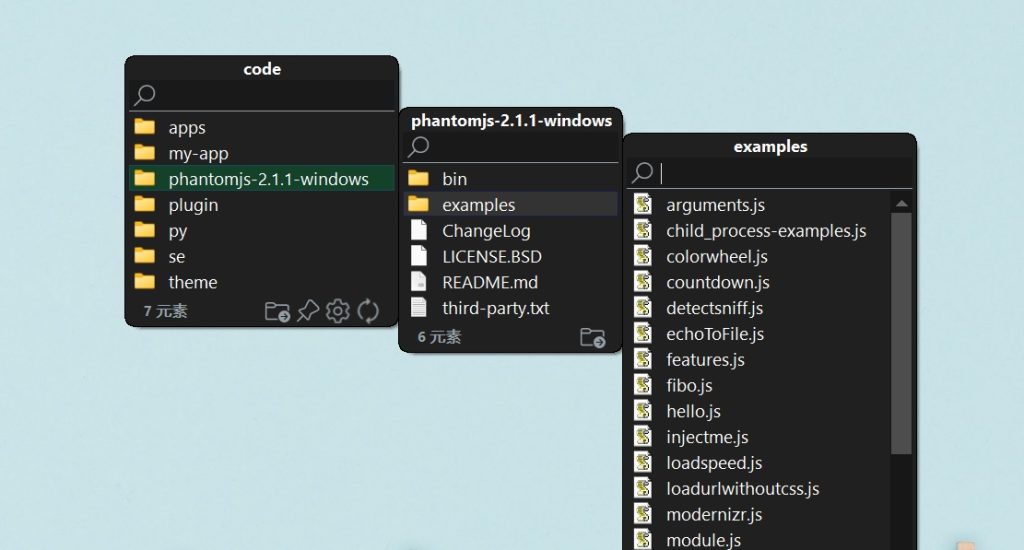The width and height of the screenshot is (1024, 550).
Task: Select features.js file name
Action: point(705,359)
